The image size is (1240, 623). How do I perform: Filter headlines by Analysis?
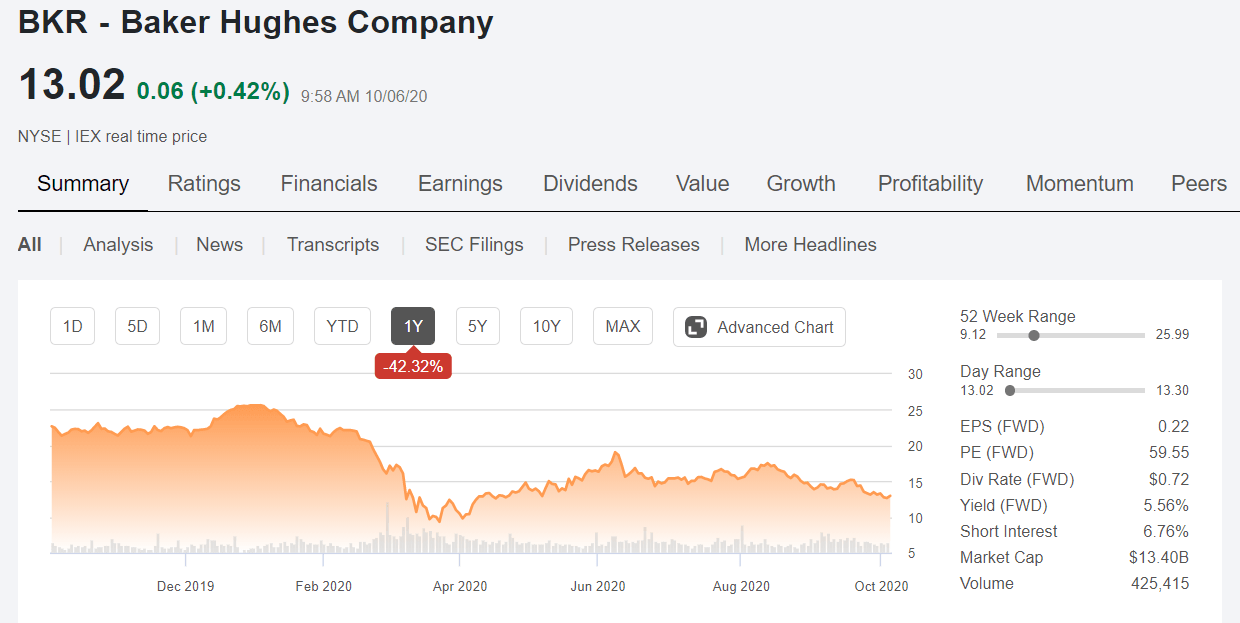point(118,245)
